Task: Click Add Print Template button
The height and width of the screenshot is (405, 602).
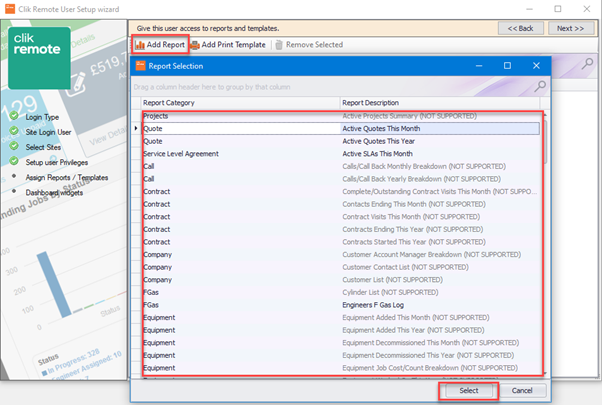Action: [228, 45]
